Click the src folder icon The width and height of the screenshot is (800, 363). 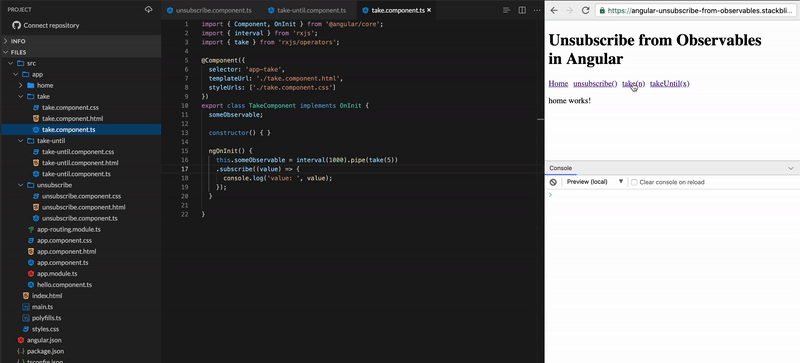(x=20, y=63)
